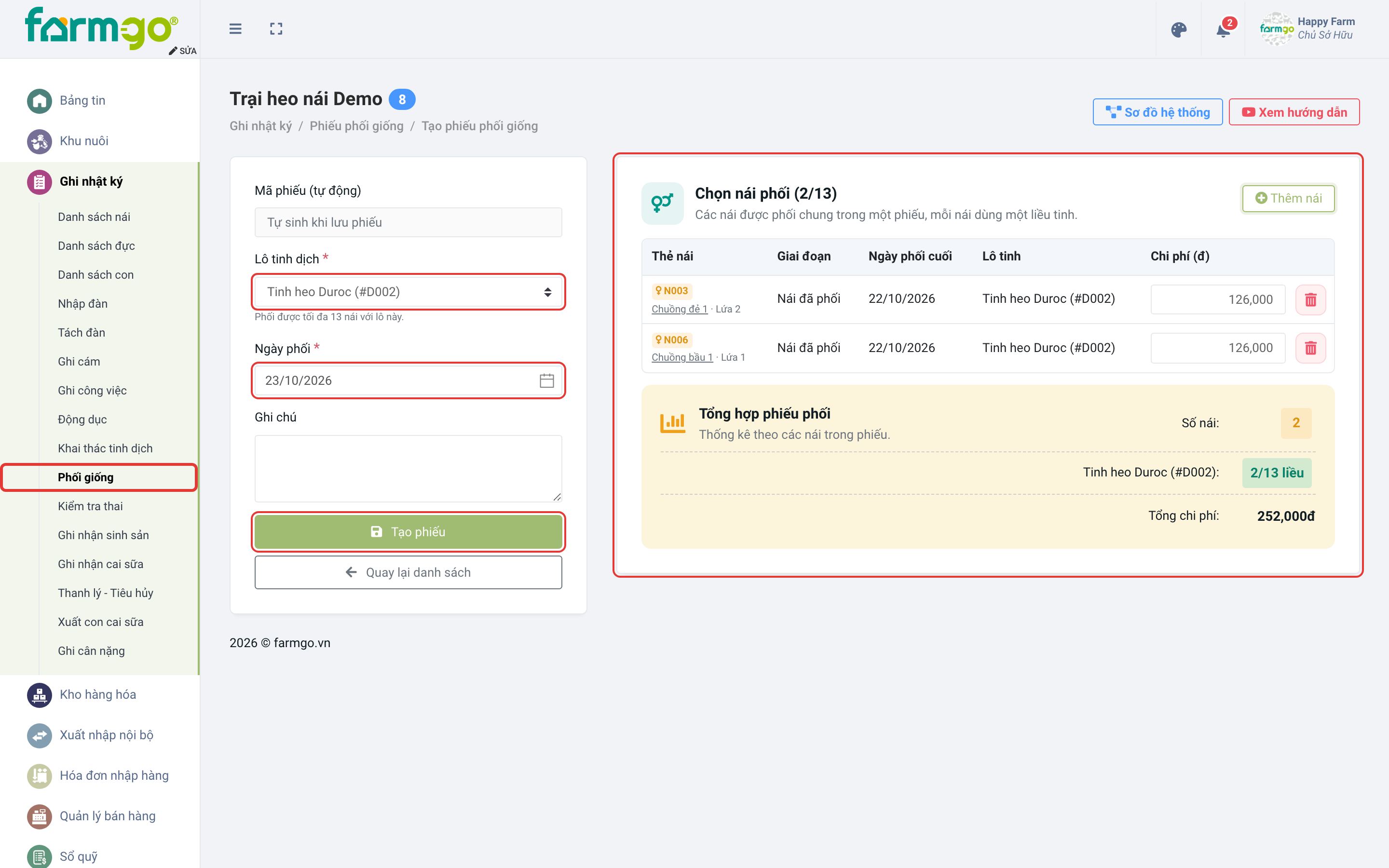Click into the Ghi chú textarea

pos(408,468)
